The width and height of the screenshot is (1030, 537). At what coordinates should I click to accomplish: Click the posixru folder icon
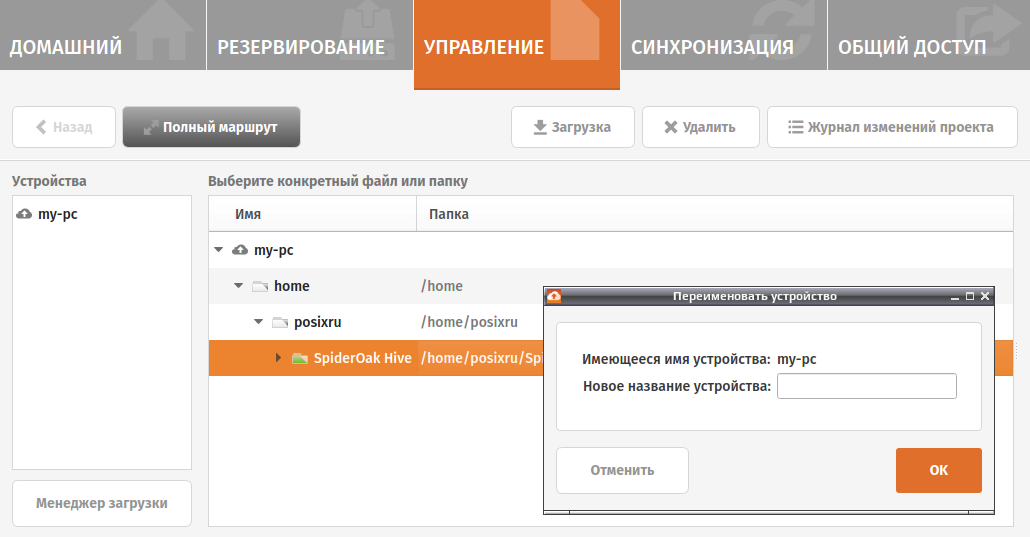(280, 322)
